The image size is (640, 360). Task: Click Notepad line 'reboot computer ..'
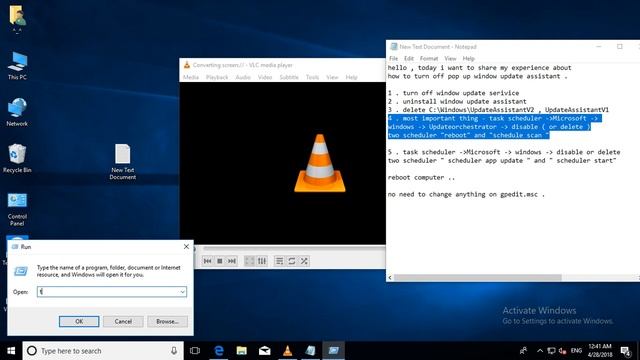coord(421,178)
